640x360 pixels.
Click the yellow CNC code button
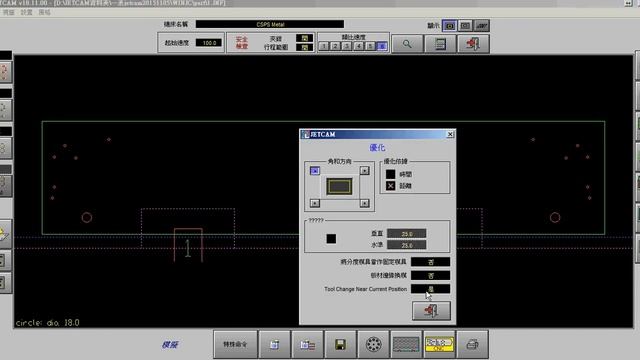click(x=439, y=344)
